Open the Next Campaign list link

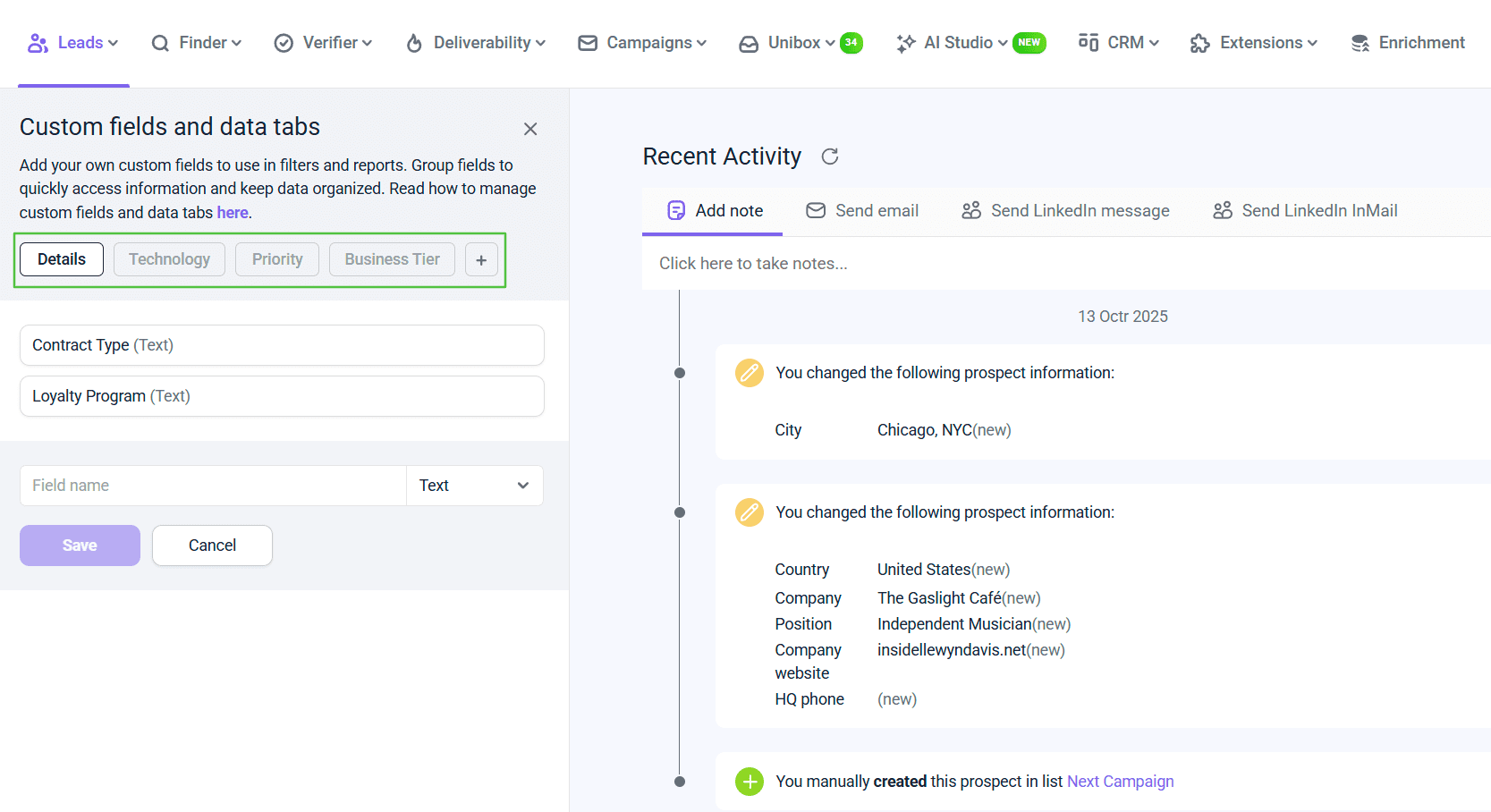pos(1120,782)
